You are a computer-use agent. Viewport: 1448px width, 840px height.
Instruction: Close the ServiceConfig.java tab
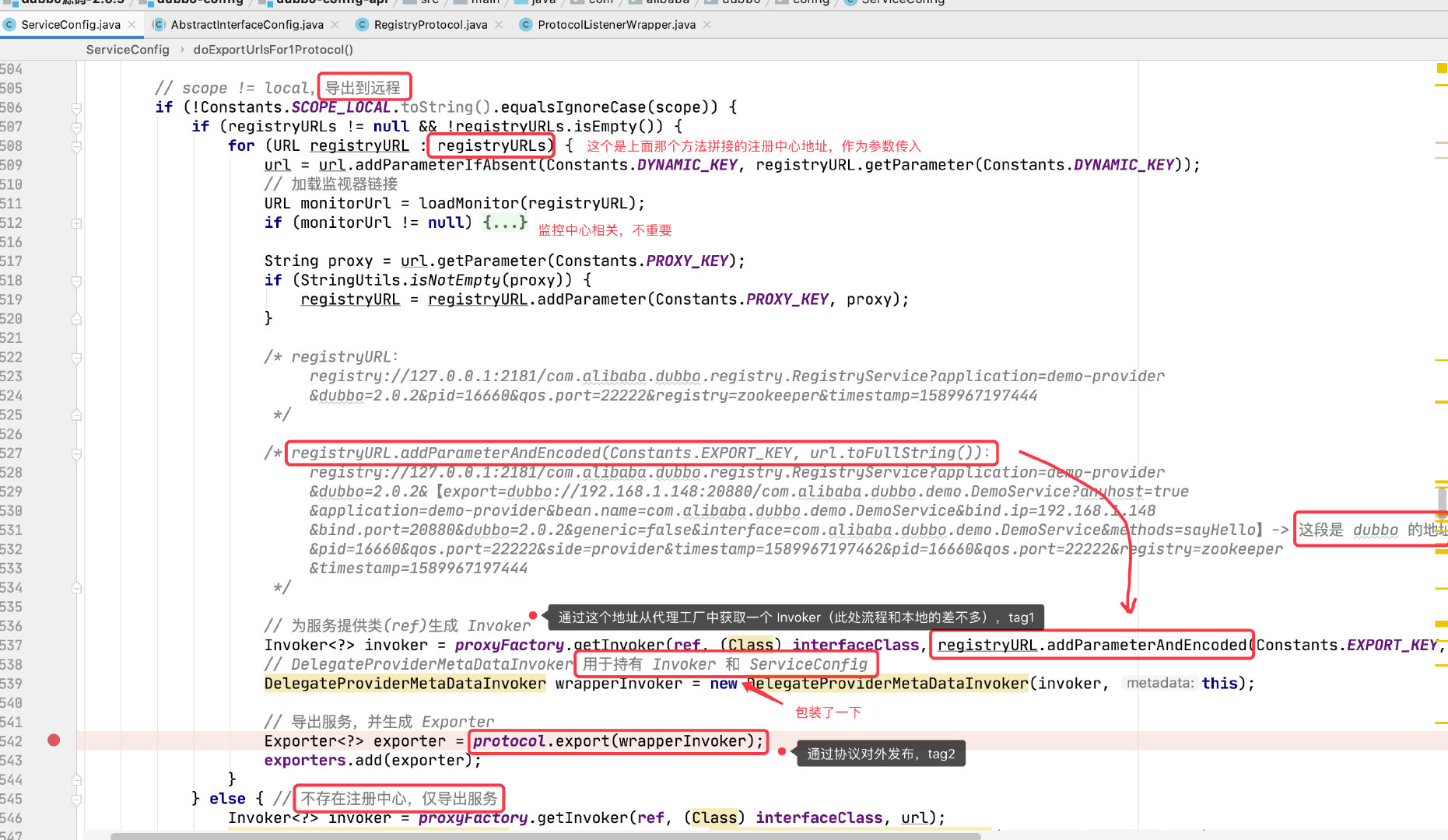(x=132, y=25)
